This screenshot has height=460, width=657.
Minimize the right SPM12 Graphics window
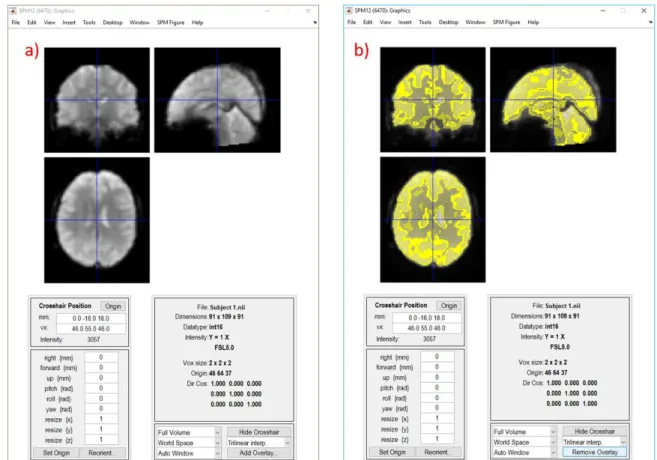click(603, 10)
